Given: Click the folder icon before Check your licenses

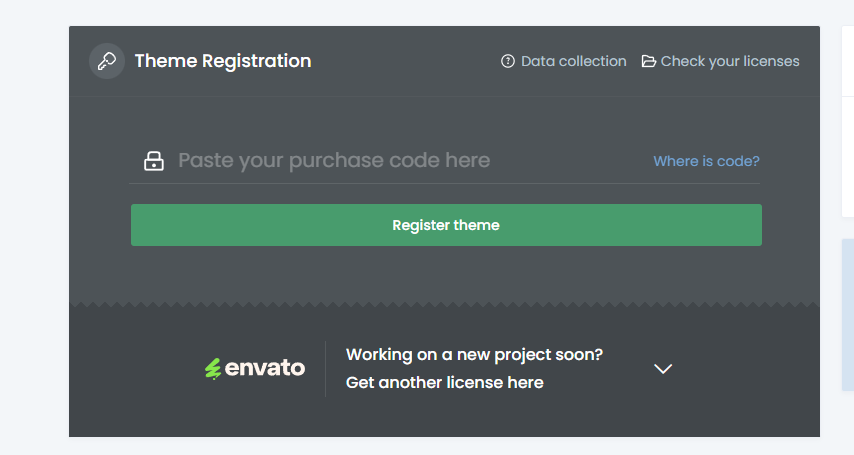Looking at the screenshot, I should tap(649, 61).
